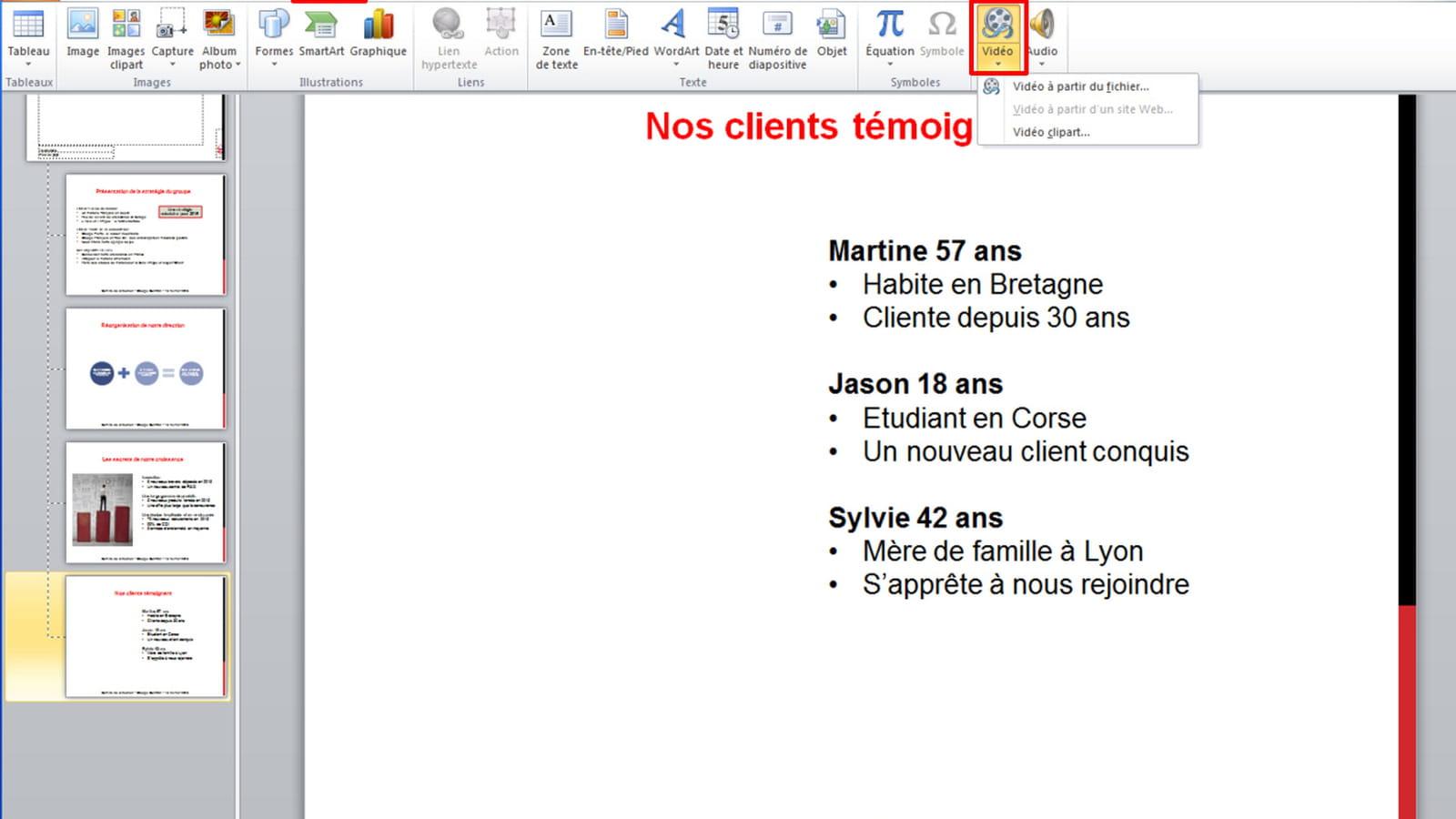Insert a Graphique chart
This screenshot has width=1456, height=819.
tap(379, 34)
